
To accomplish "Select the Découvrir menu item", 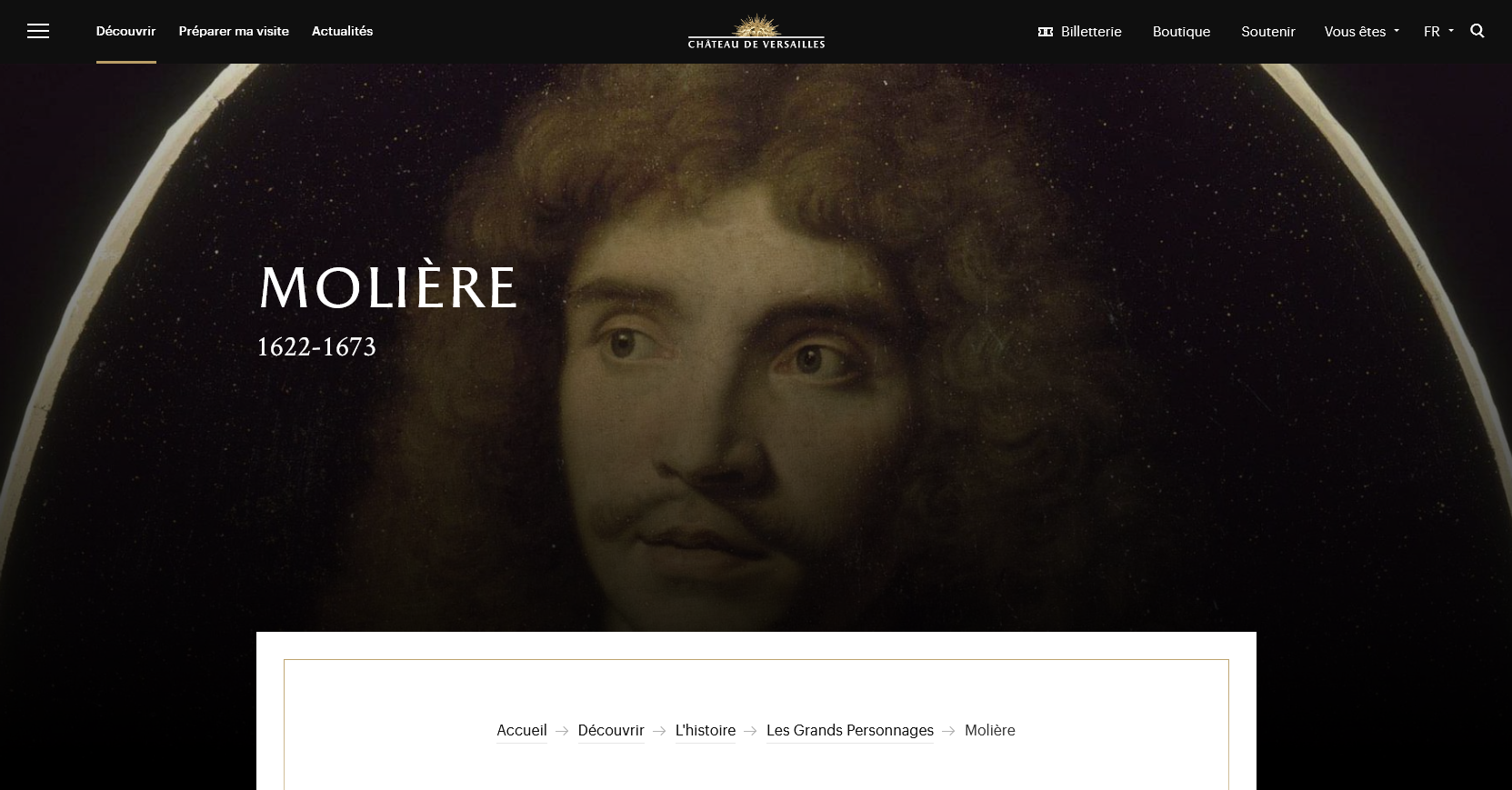I will click(126, 31).
